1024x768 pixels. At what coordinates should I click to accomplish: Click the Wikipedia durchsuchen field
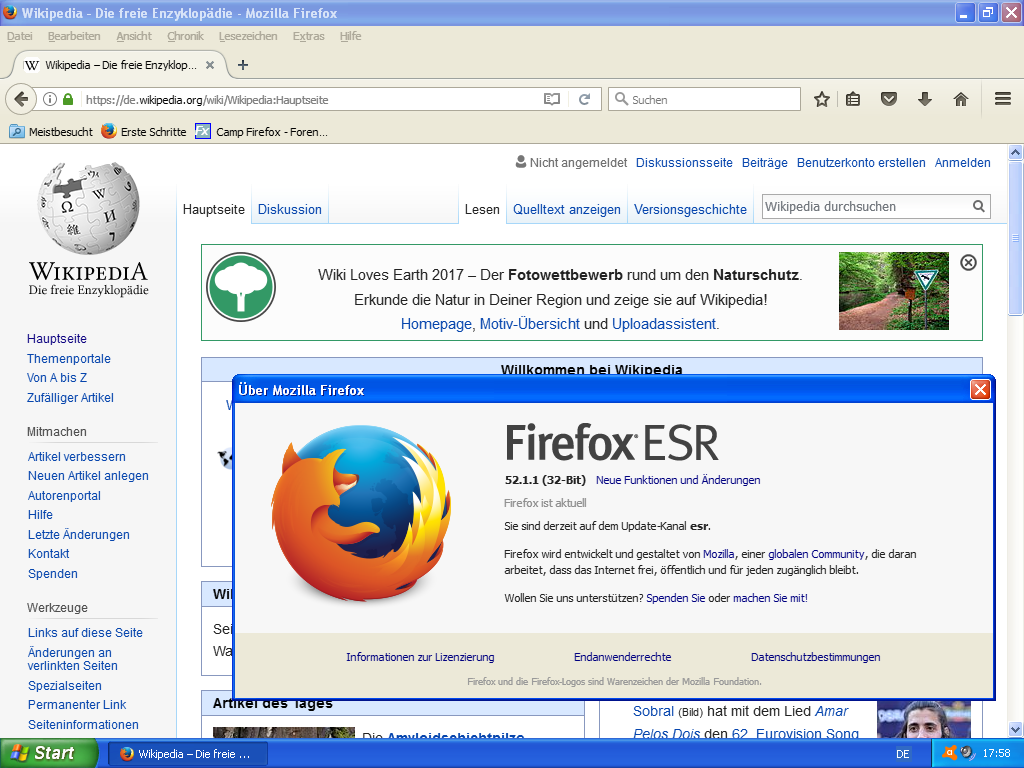pyautogui.click(x=866, y=206)
